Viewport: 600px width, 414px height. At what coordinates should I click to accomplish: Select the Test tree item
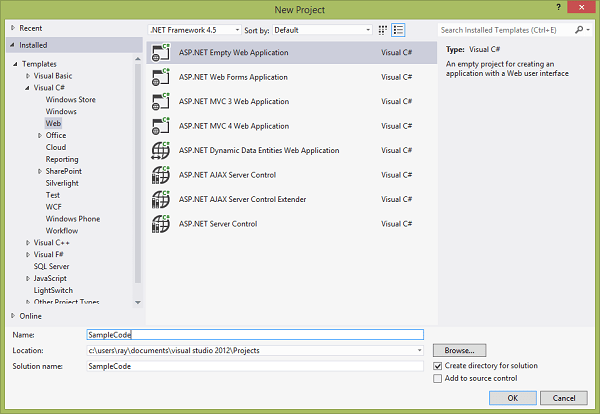coord(53,195)
